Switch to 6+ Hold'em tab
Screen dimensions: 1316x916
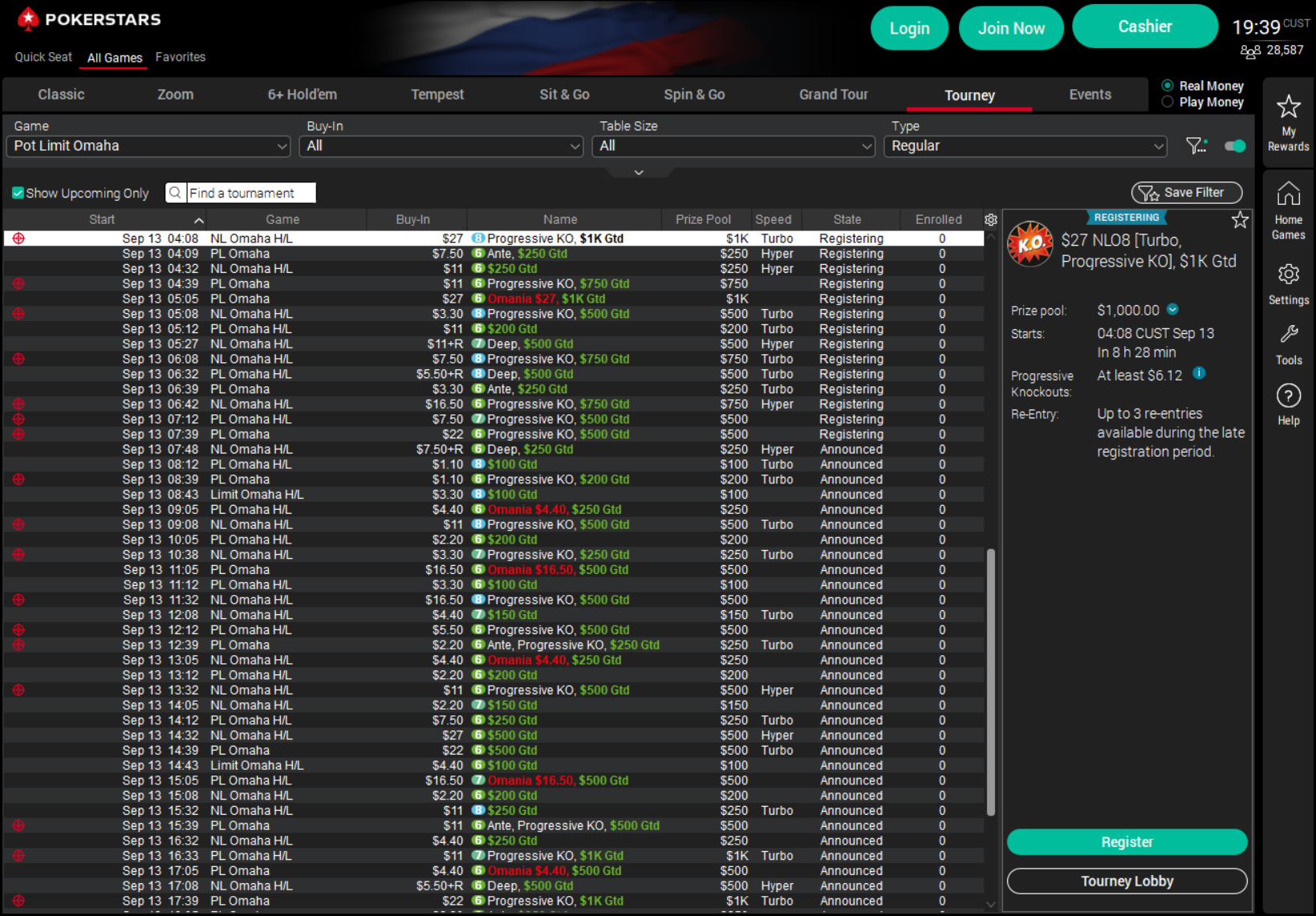(303, 95)
